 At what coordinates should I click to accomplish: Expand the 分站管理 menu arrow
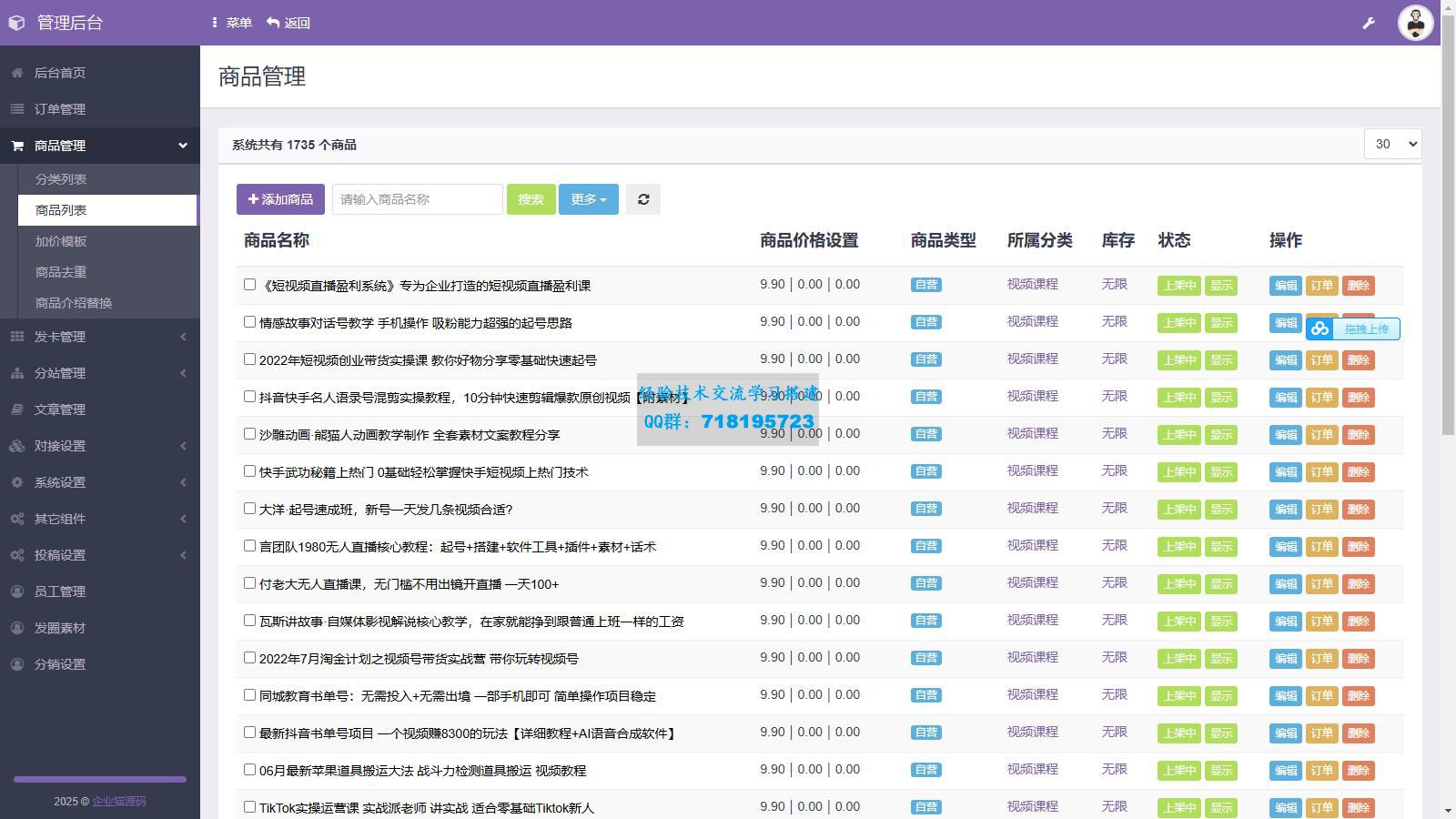pyautogui.click(x=183, y=373)
